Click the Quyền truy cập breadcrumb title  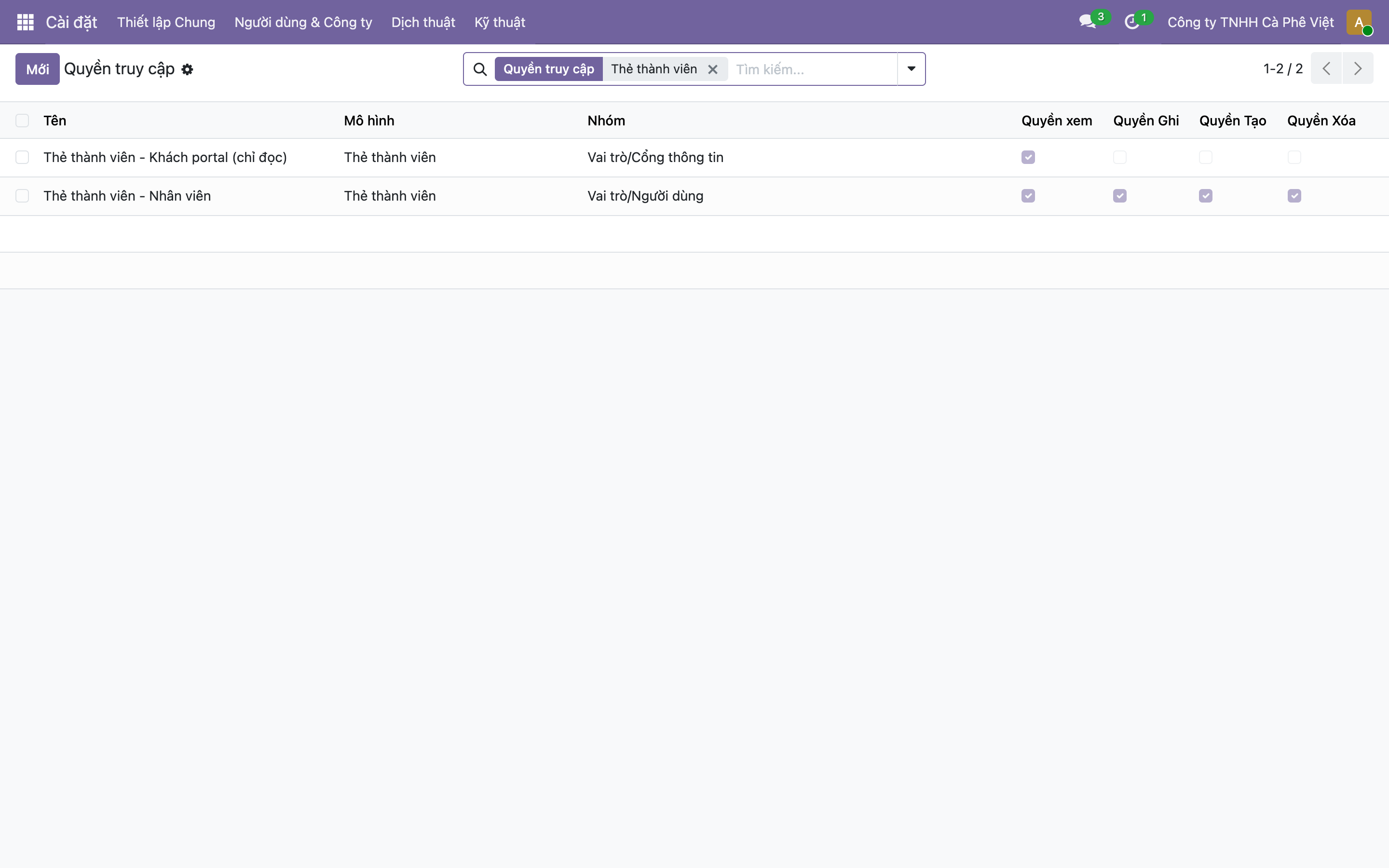119,69
